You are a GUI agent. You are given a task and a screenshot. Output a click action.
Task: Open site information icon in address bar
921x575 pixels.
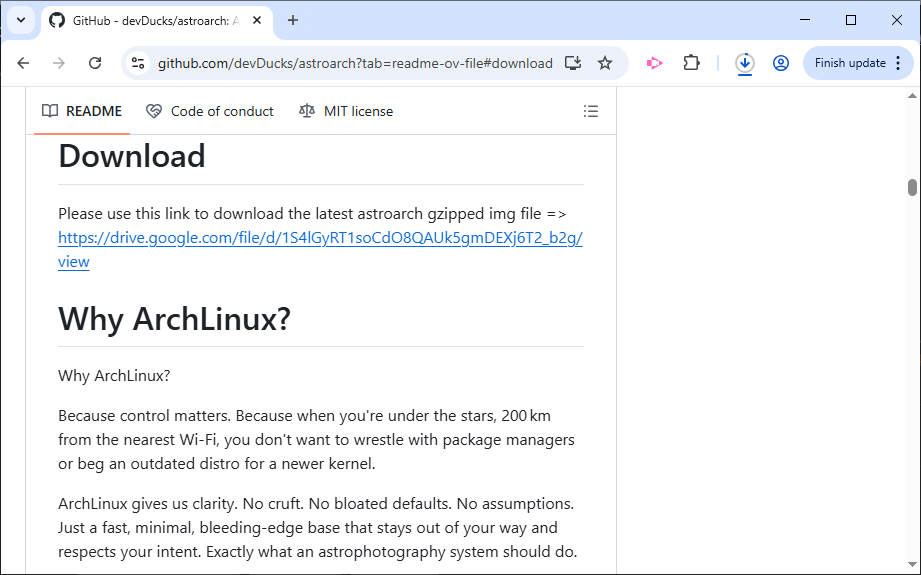(x=138, y=63)
